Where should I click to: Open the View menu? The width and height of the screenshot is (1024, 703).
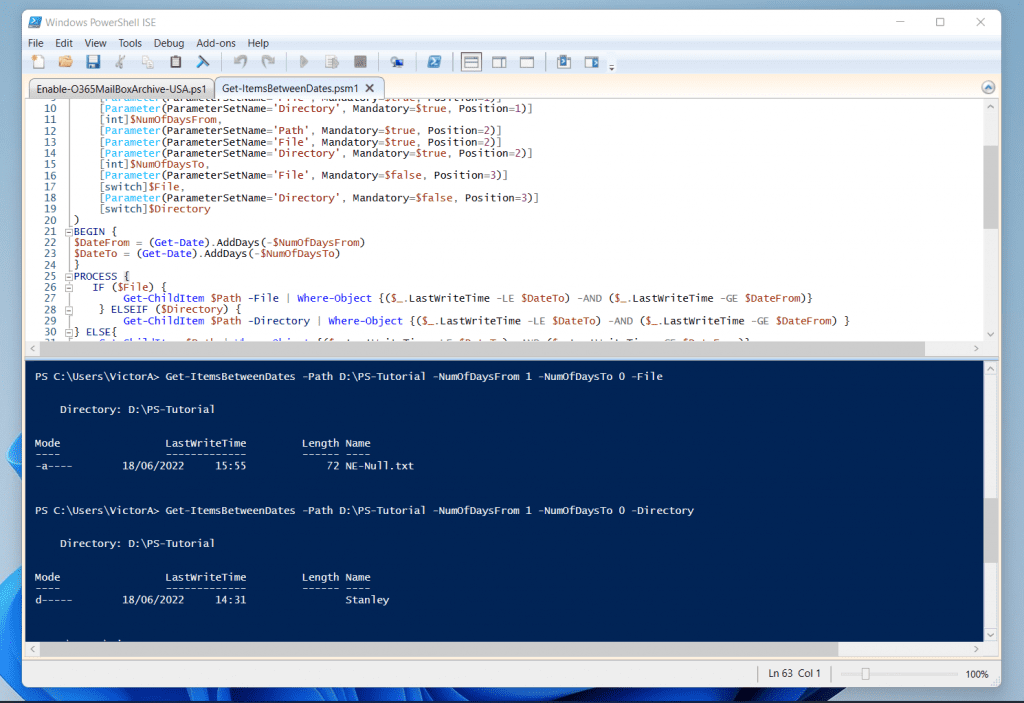95,43
